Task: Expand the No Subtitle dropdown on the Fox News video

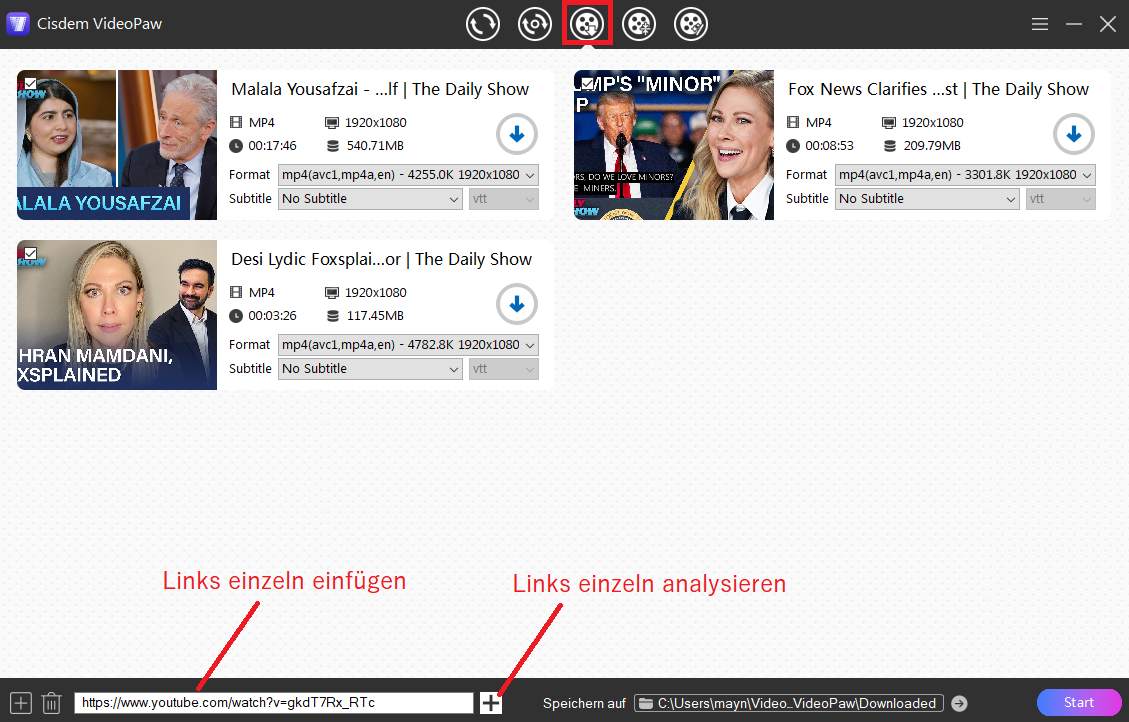Action: click(926, 198)
